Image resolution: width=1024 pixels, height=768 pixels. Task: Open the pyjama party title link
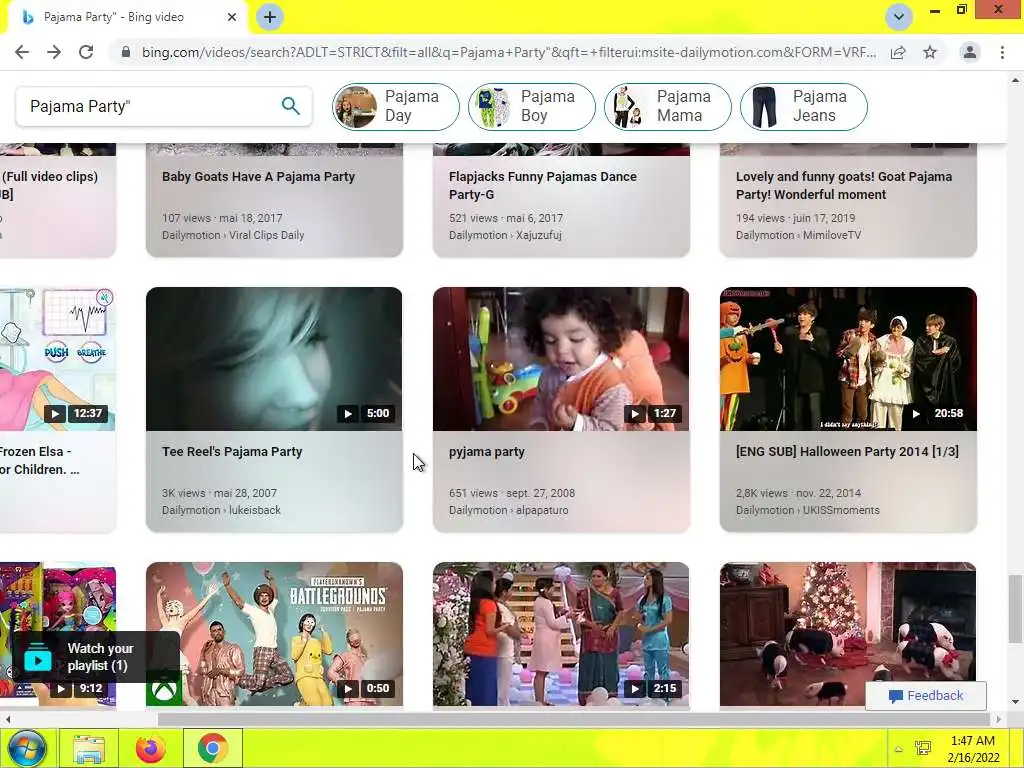(487, 451)
